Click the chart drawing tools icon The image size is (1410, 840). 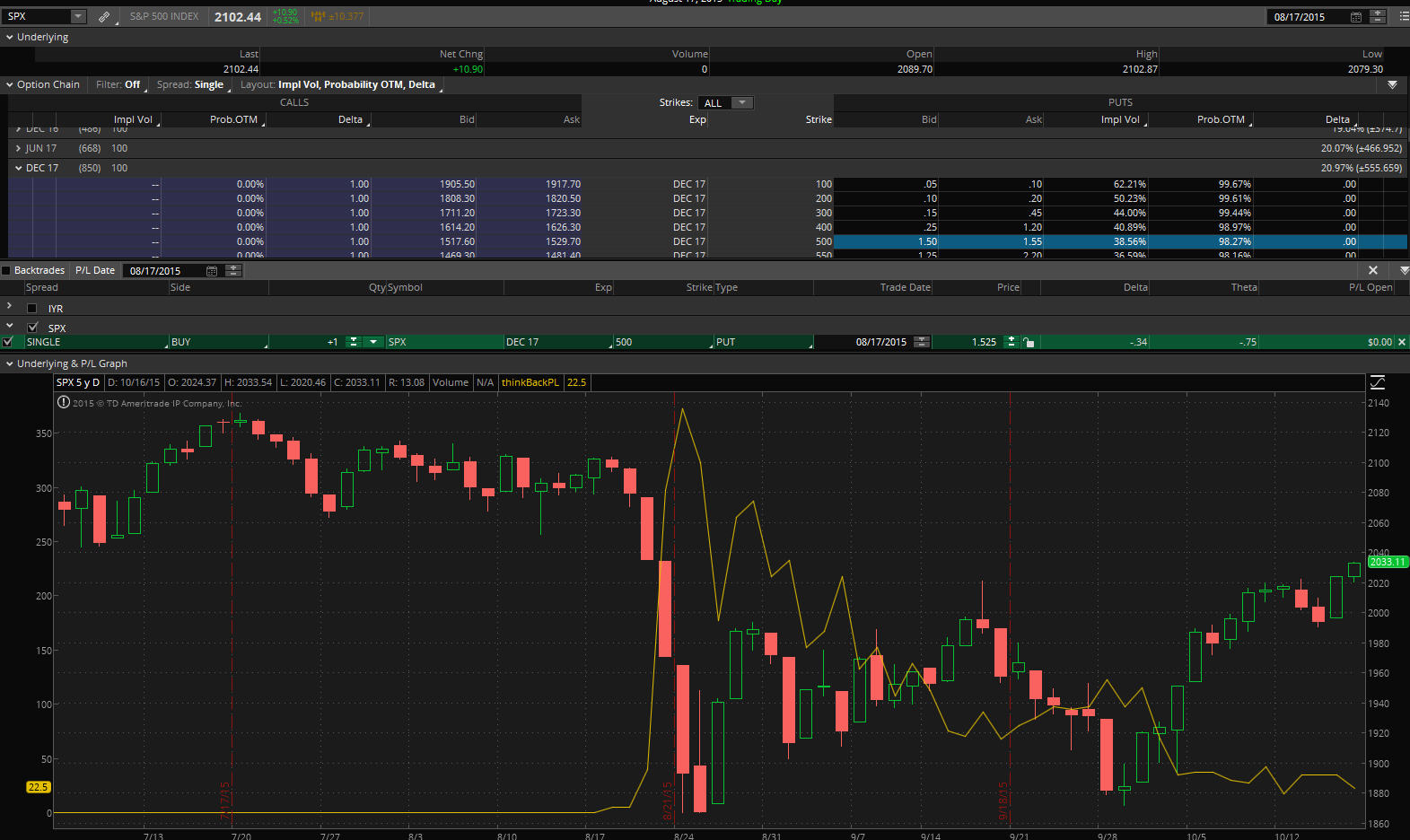point(1378,382)
